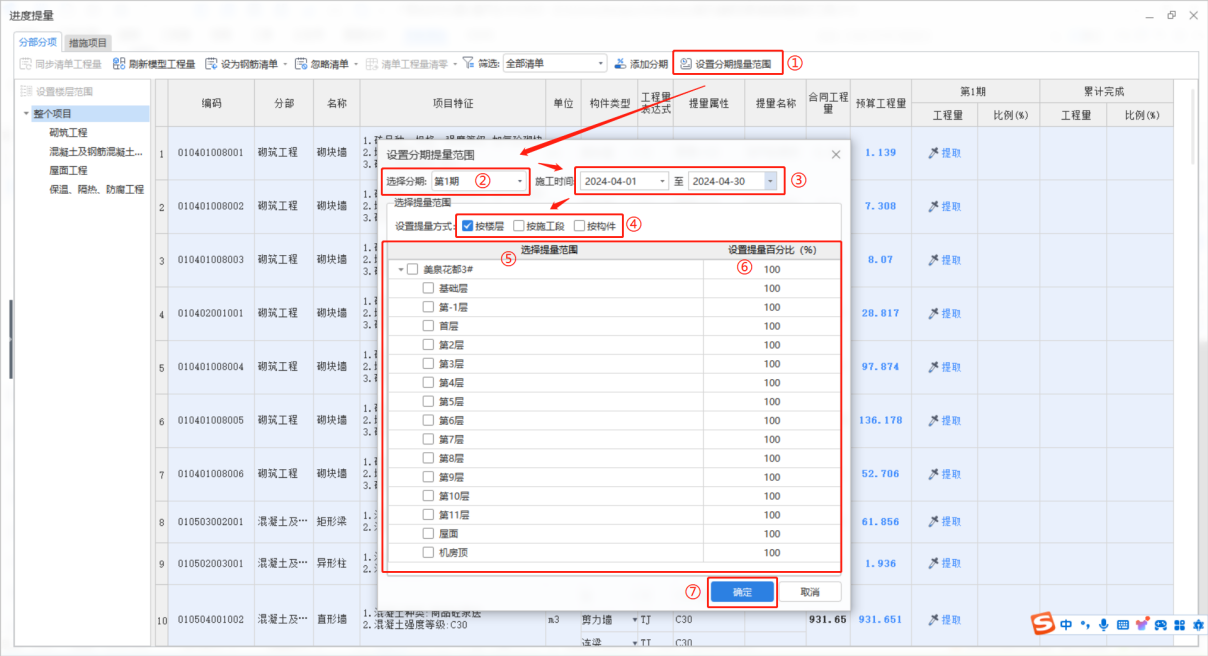Open the 剪力墙 component type dropdown
This screenshot has width=1208, height=656.
(x=634, y=620)
